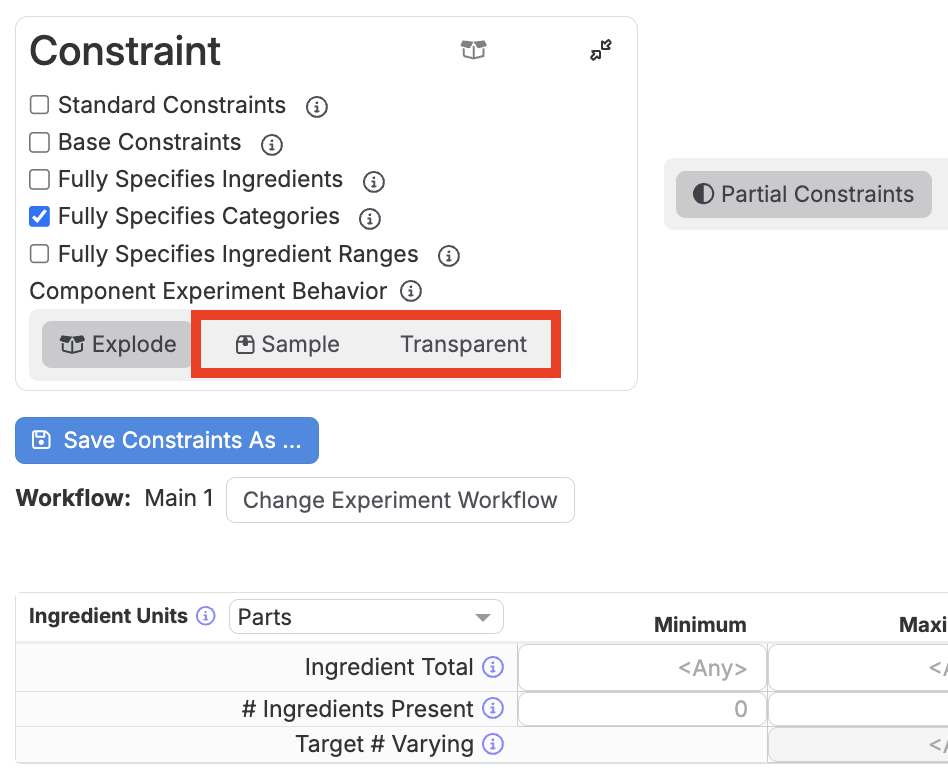This screenshot has width=948, height=772.
Task: Open info icon next to Standard Constraints
Action: click(317, 107)
